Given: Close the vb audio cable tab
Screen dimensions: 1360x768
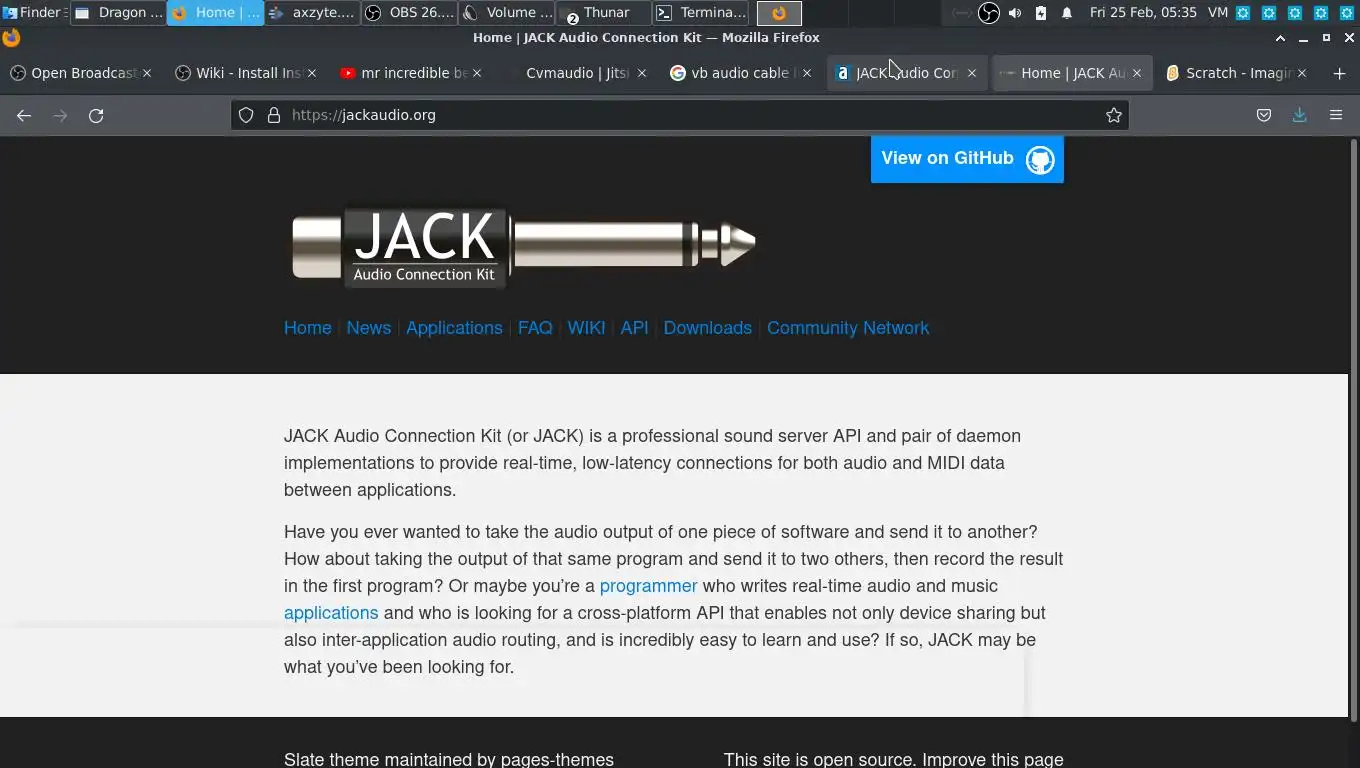Looking at the screenshot, I should pyautogui.click(x=806, y=73).
